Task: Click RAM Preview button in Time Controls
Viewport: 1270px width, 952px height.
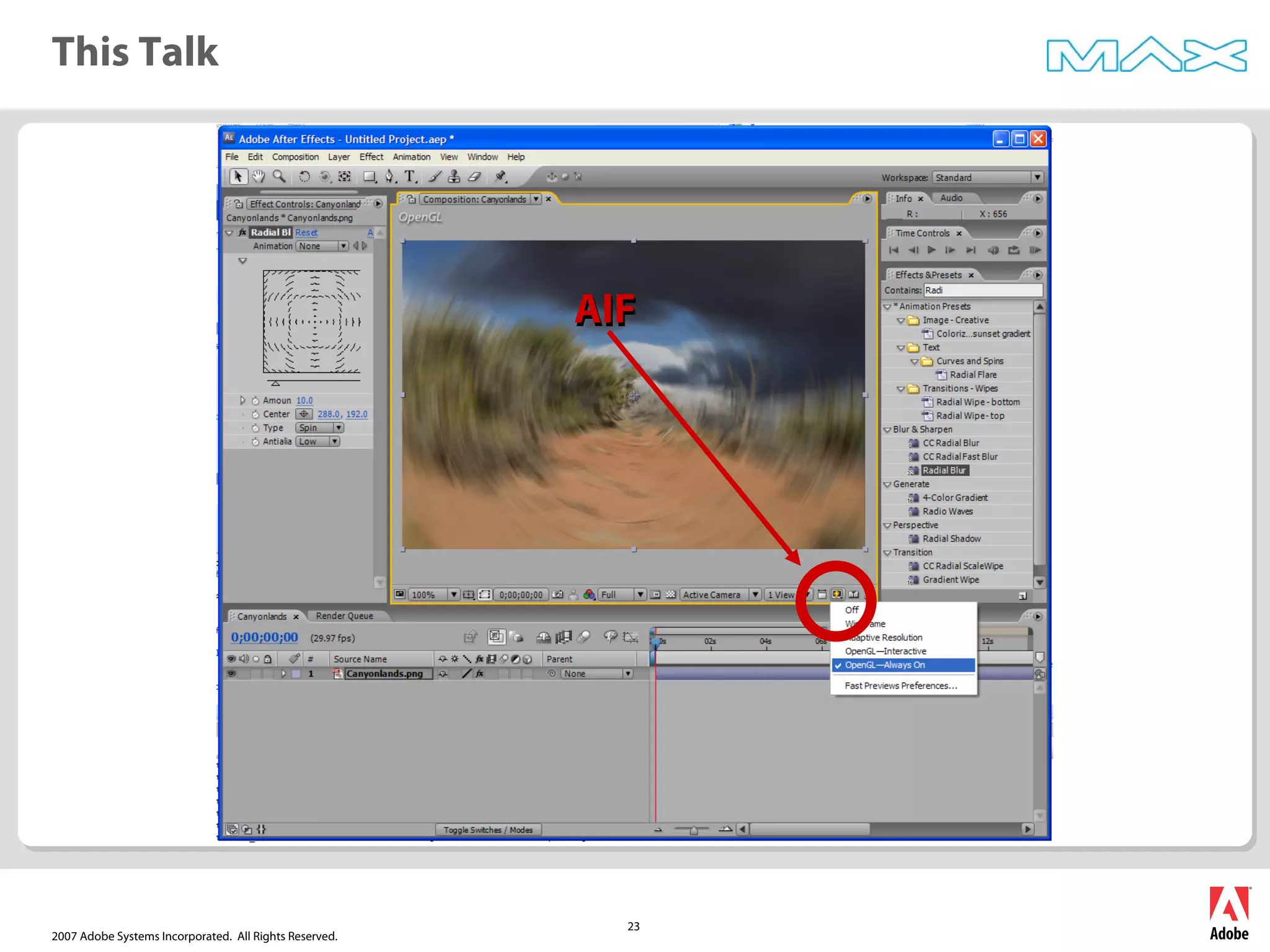Action: point(1034,250)
